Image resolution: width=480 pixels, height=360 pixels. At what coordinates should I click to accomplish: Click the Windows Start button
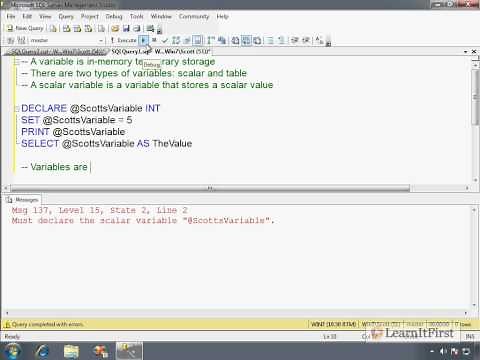[12, 351]
